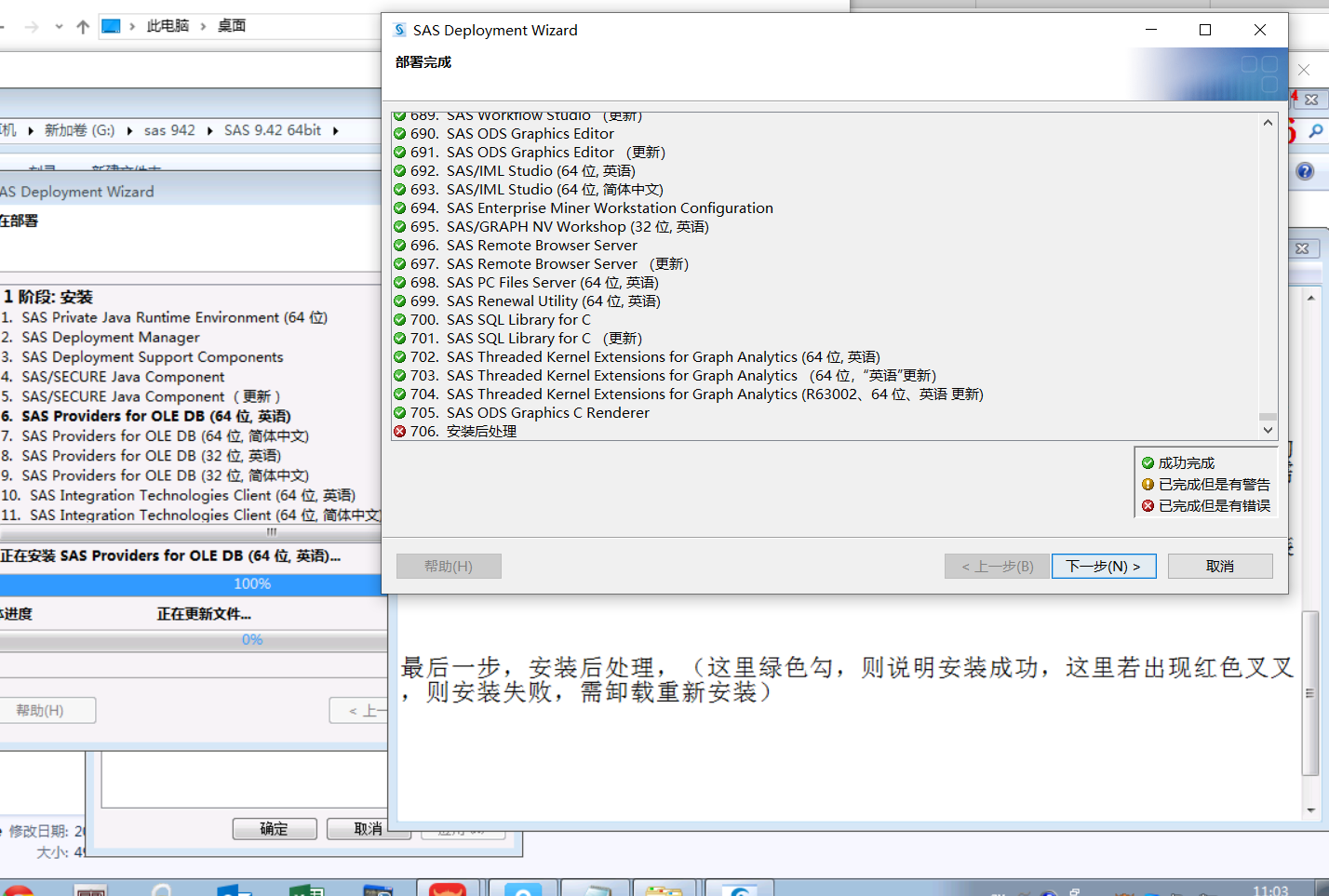Click the background wizard's horizontal scrollbar grip

(272, 533)
